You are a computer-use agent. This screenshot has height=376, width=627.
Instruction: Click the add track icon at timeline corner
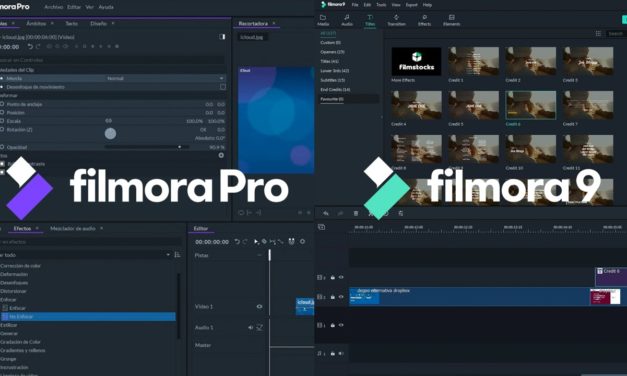(321, 227)
